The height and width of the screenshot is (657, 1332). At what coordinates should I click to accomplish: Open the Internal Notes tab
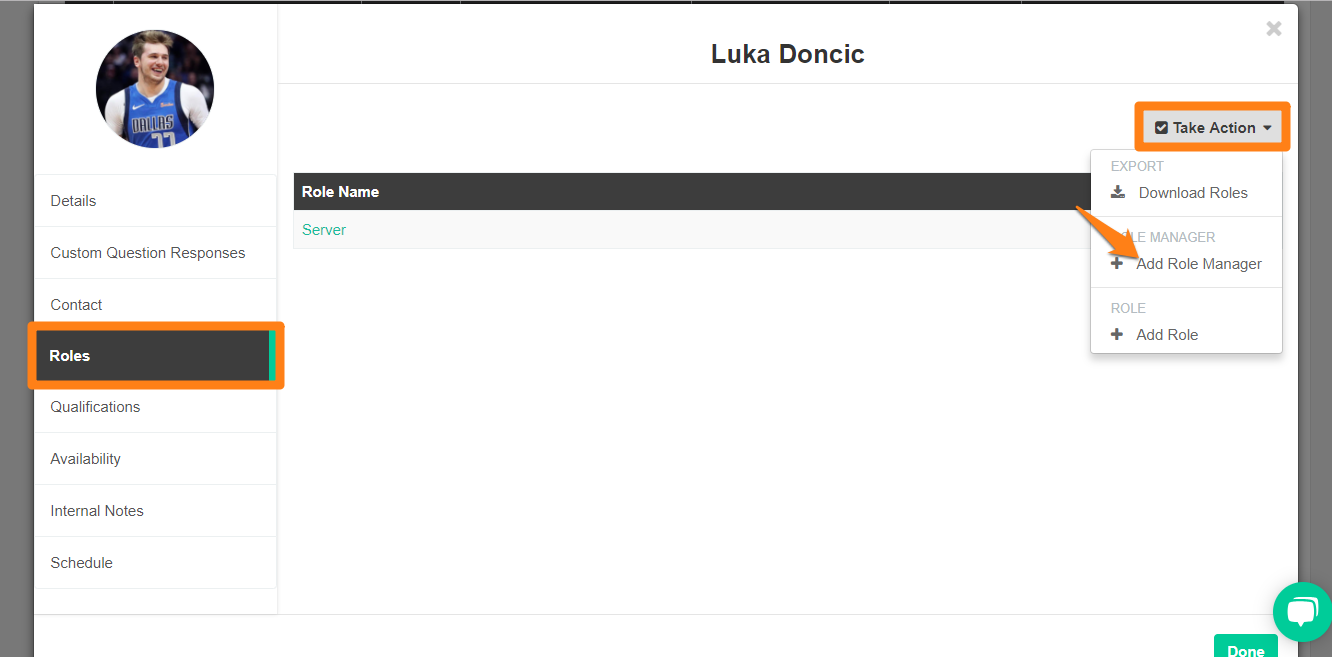[155, 510]
